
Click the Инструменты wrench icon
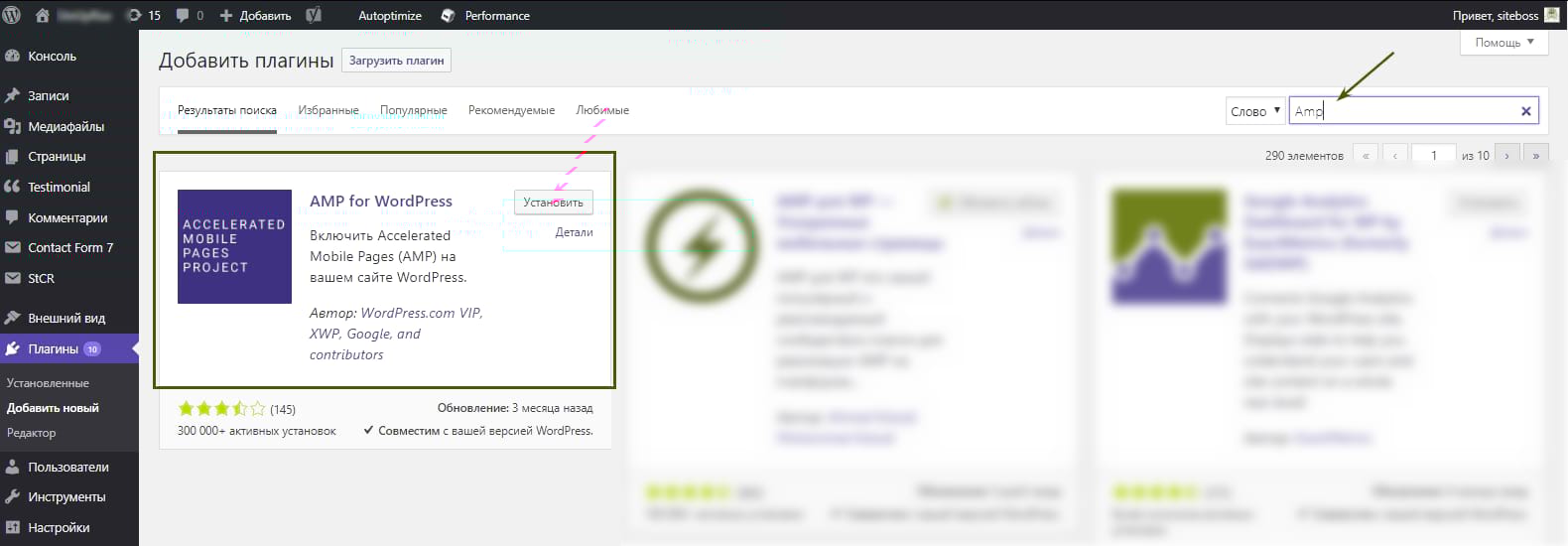(12, 496)
